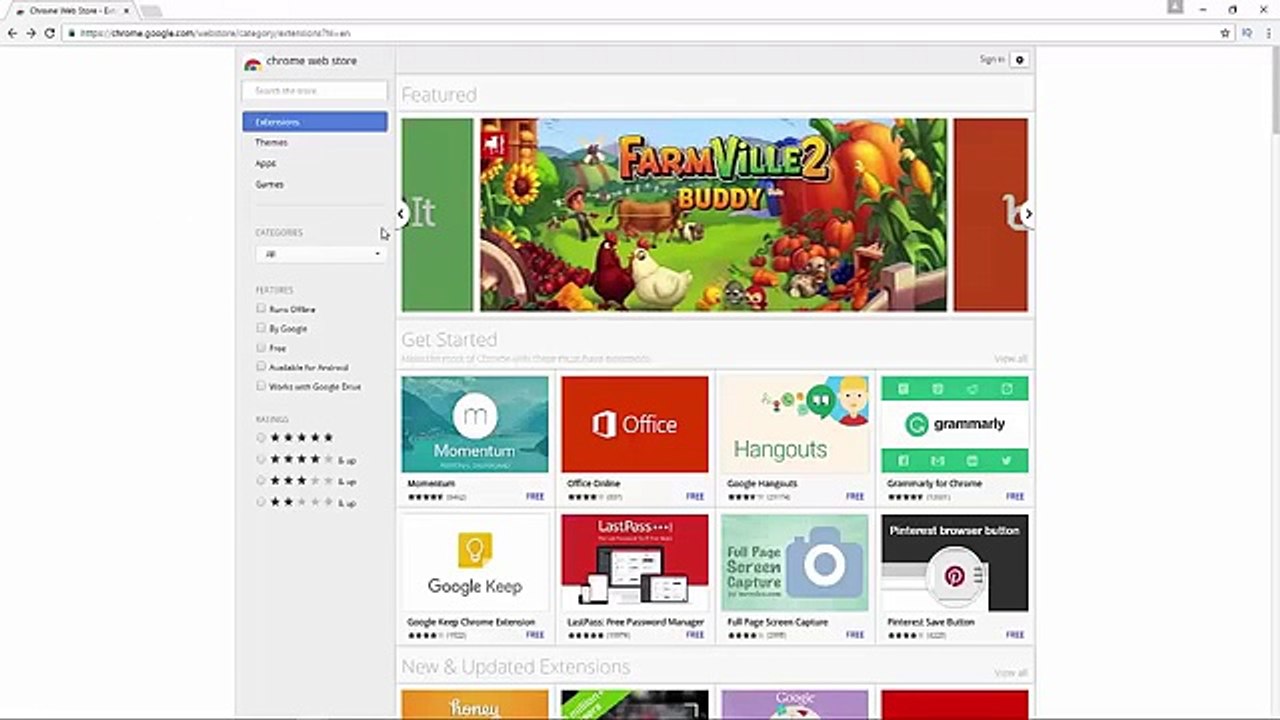Click FREE button under Office Online
The image size is (1280, 720).
click(x=695, y=496)
